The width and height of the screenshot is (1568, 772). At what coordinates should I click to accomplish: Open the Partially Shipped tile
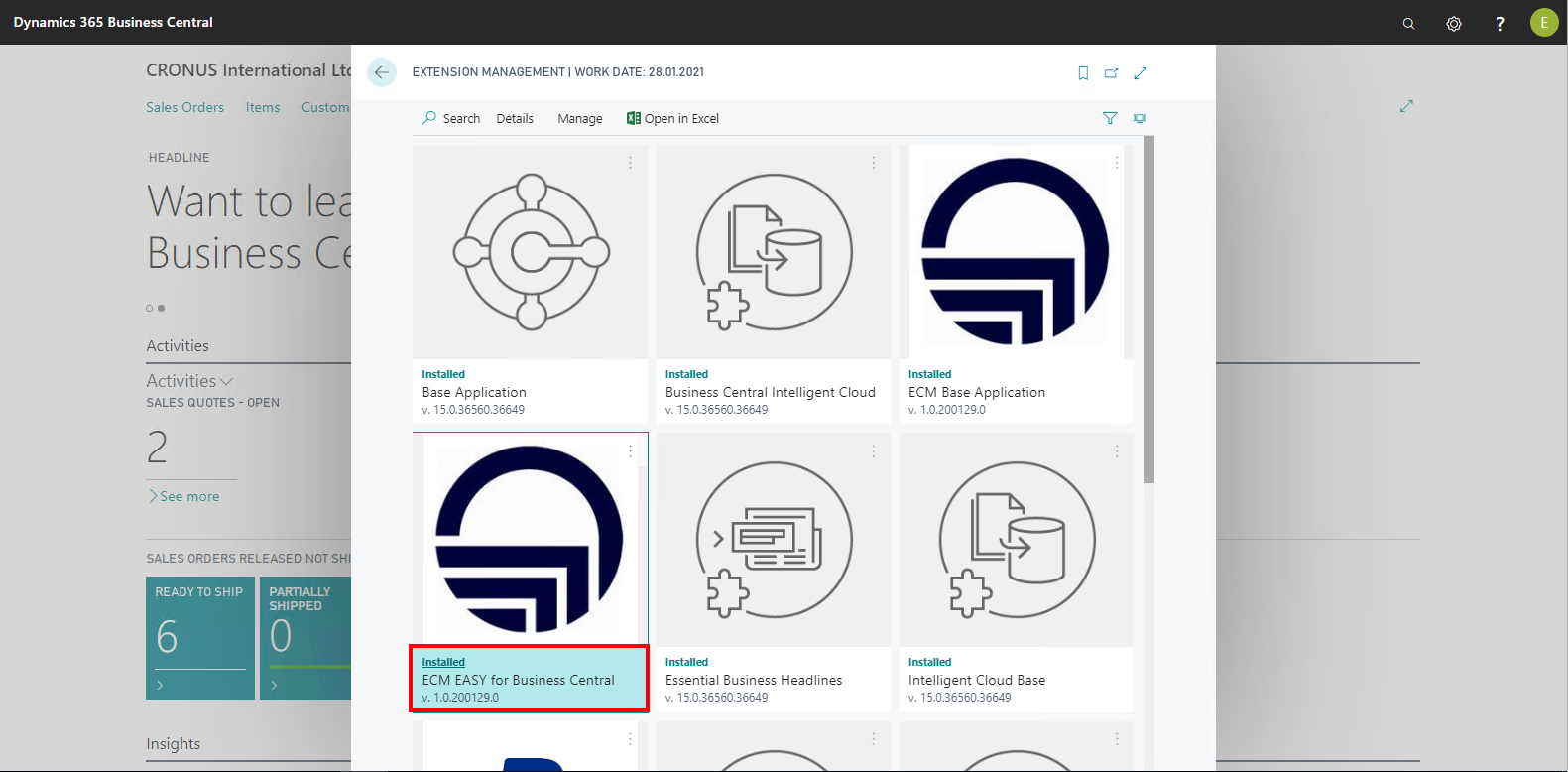click(305, 638)
